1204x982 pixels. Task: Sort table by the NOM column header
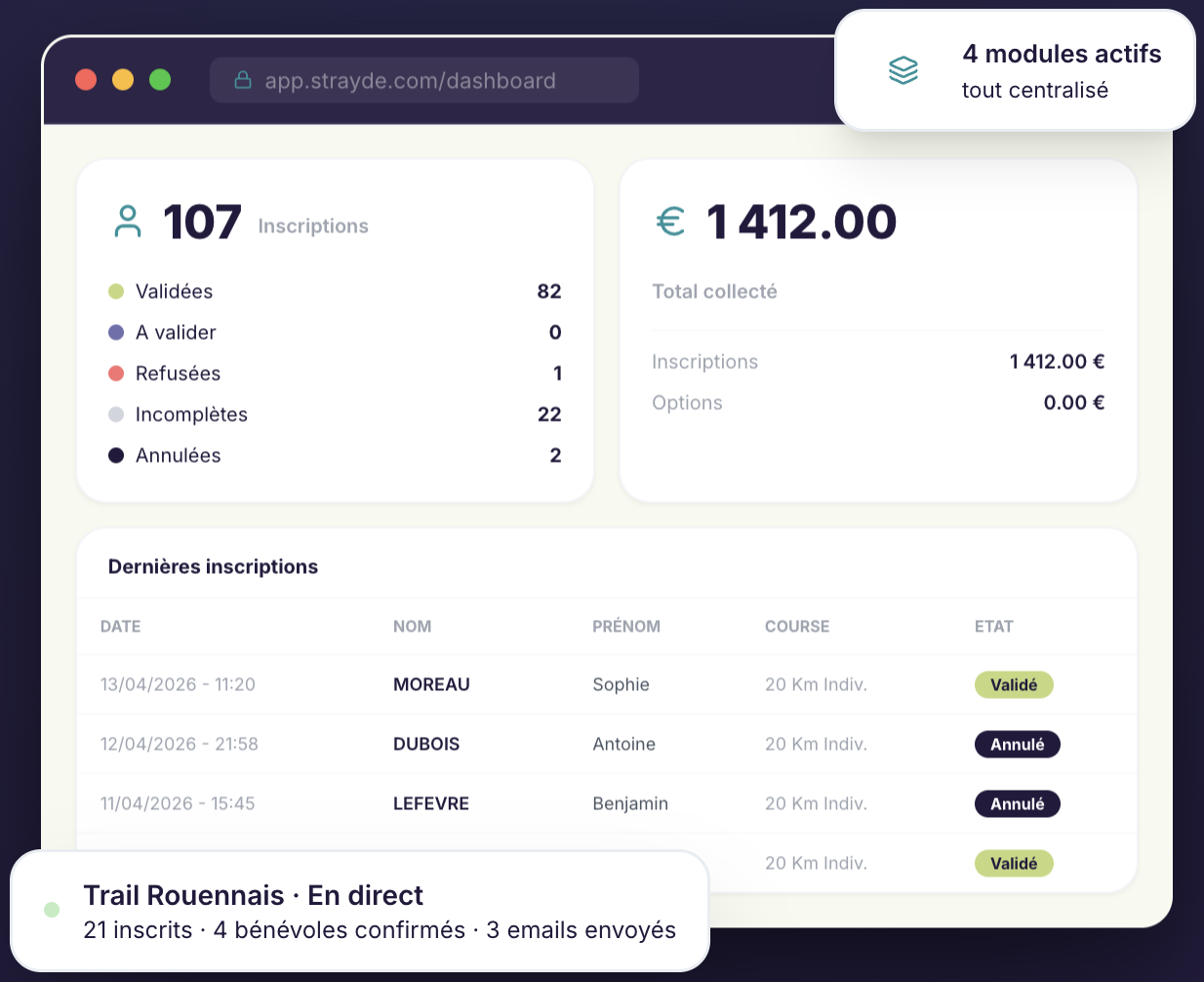[x=412, y=627]
